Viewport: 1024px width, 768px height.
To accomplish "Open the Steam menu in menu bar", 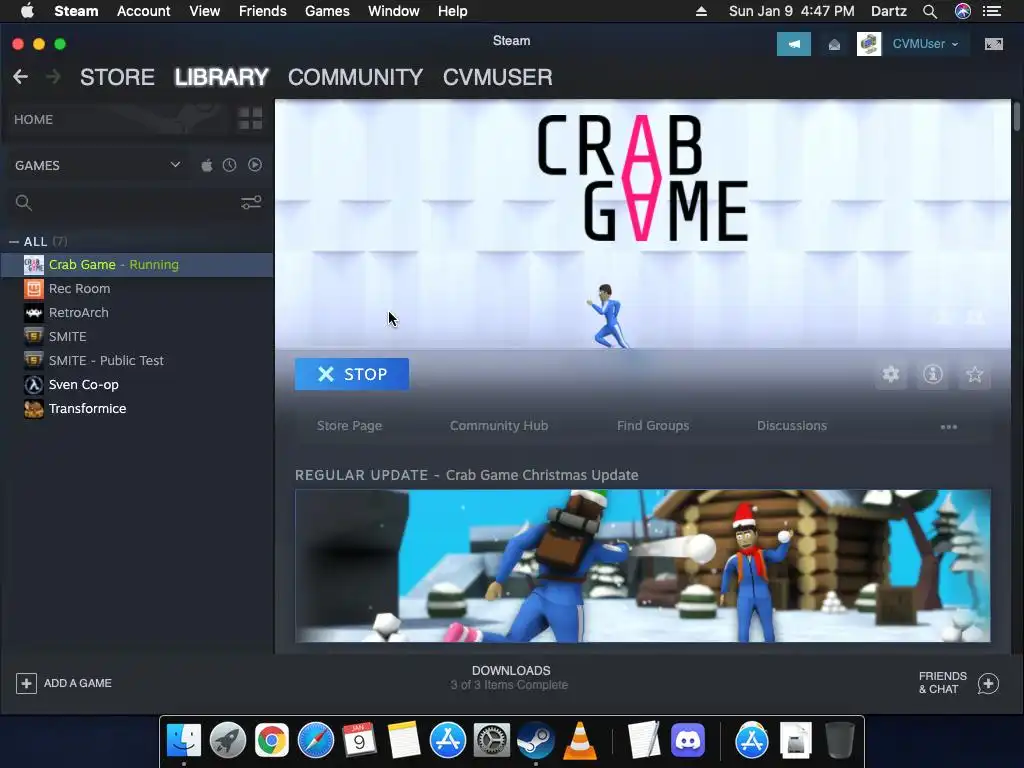I will [x=76, y=11].
